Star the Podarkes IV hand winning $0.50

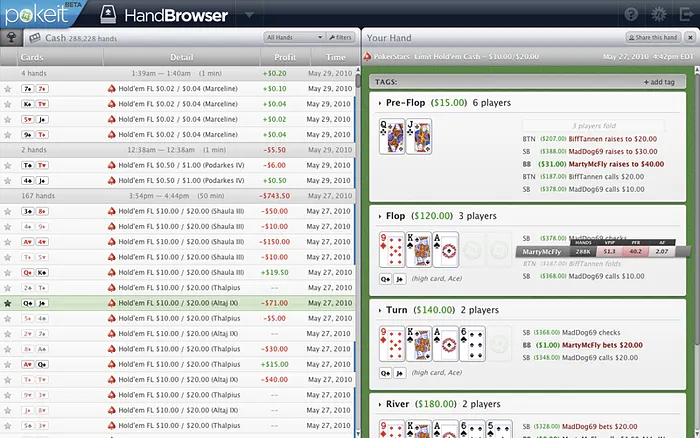(8, 180)
